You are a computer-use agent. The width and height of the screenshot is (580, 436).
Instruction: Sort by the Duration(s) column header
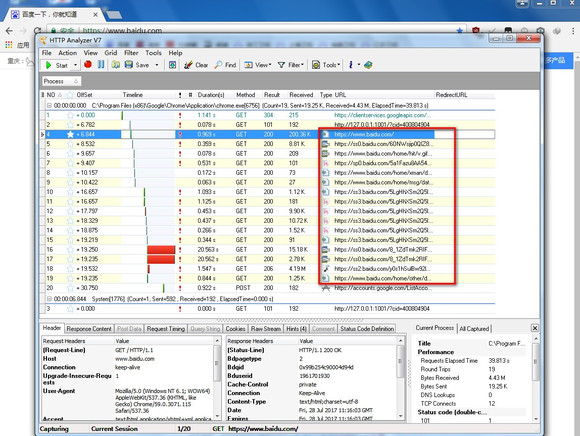[x=211, y=95]
